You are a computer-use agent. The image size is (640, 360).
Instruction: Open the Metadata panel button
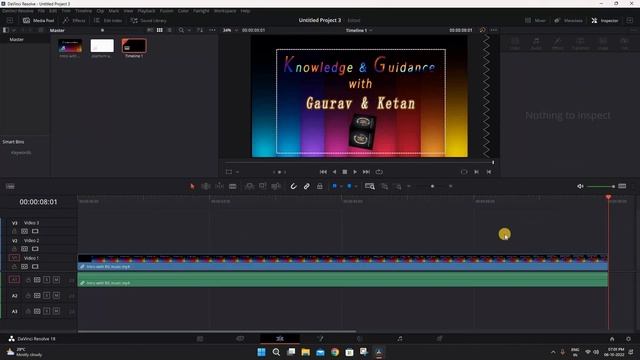(x=568, y=20)
